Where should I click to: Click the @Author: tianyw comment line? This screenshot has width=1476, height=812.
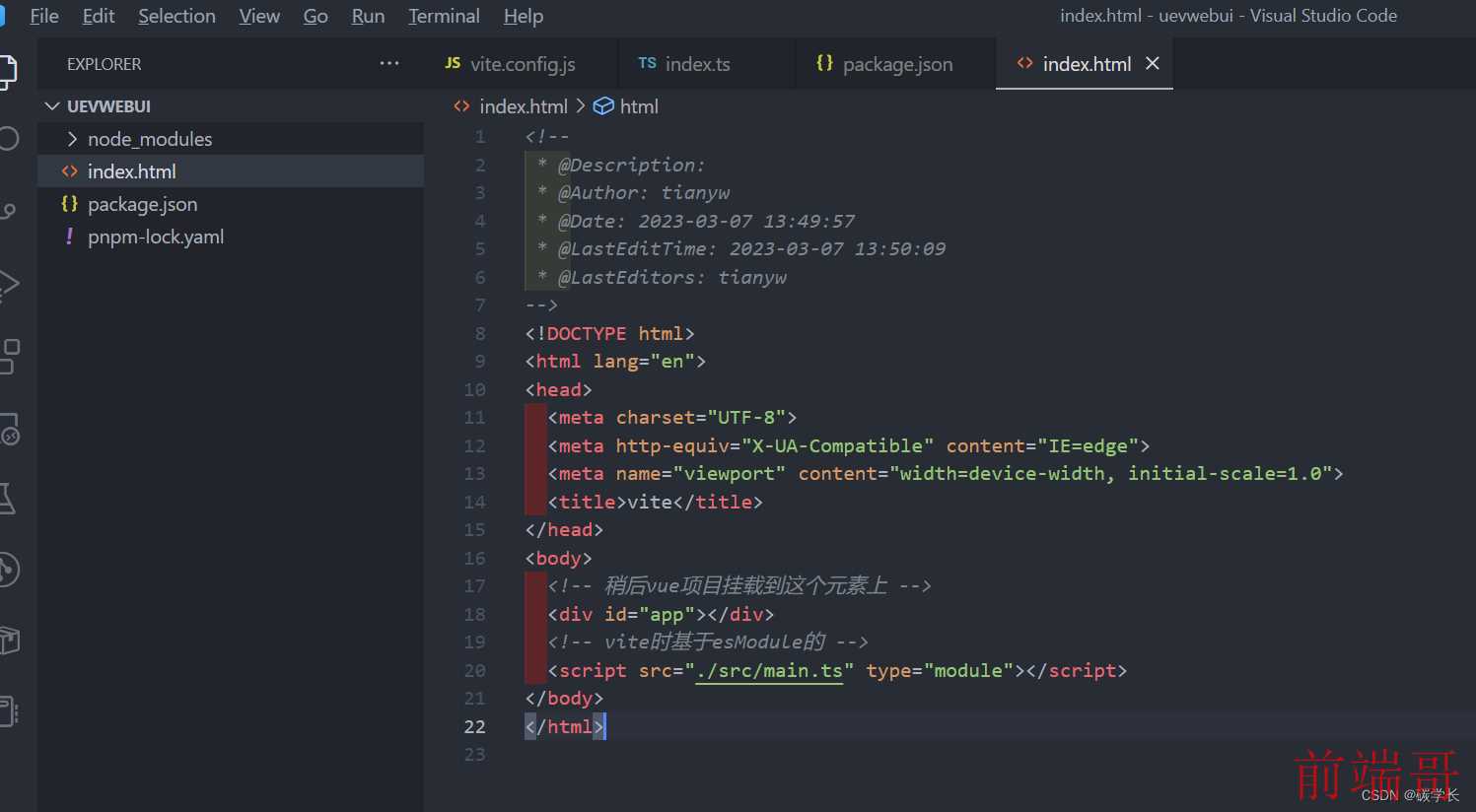tap(633, 193)
